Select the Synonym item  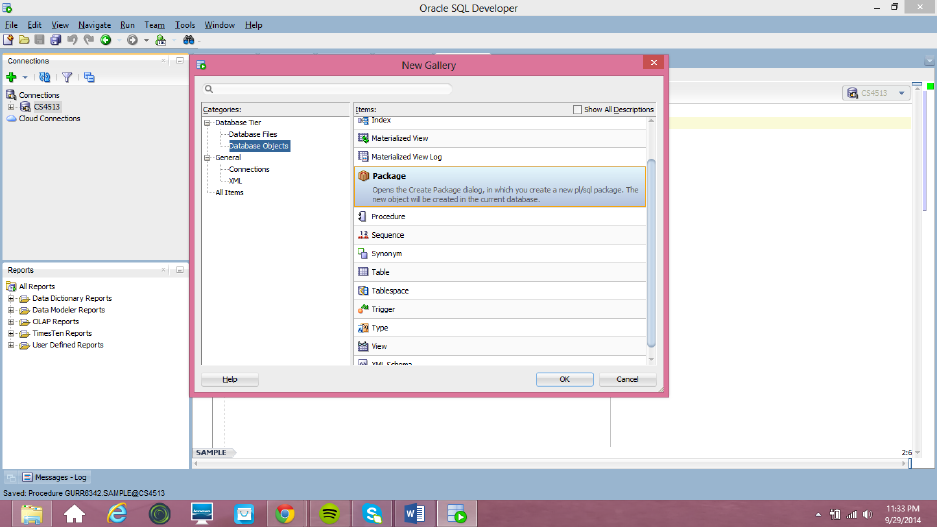(500, 253)
